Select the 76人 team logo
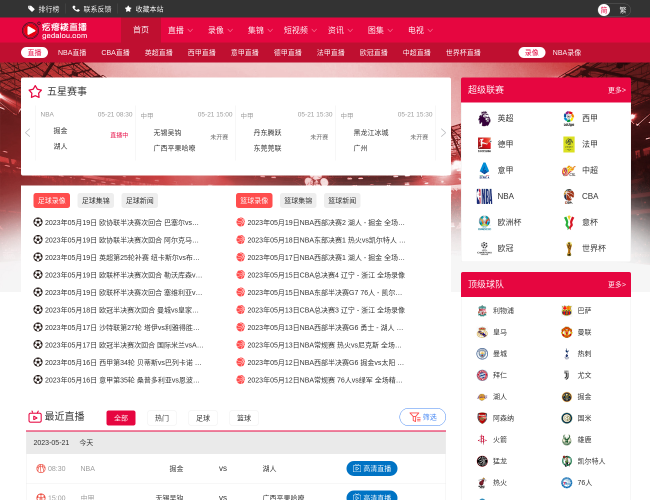650x500 pixels. click(x=566, y=483)
